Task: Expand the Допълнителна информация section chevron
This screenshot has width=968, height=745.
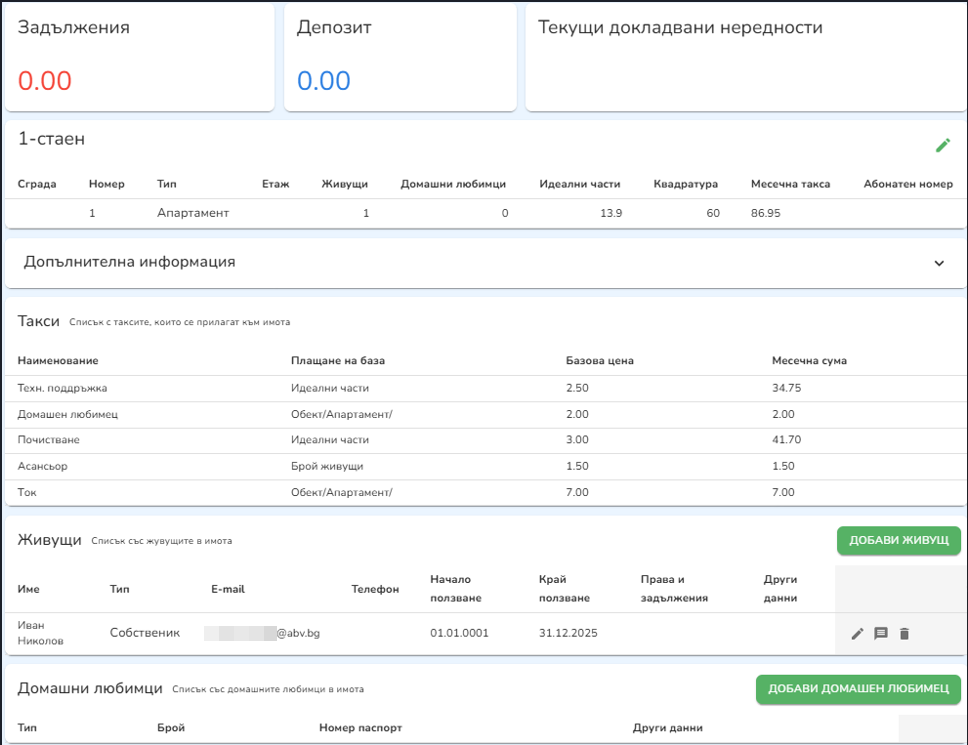Action: pyautogui.click(x=938, y=264)
